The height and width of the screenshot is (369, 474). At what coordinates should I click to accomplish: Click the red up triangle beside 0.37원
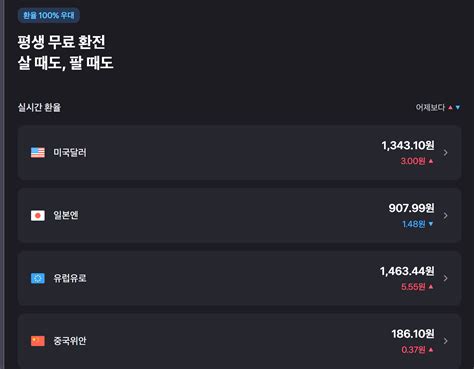[431, 349]
